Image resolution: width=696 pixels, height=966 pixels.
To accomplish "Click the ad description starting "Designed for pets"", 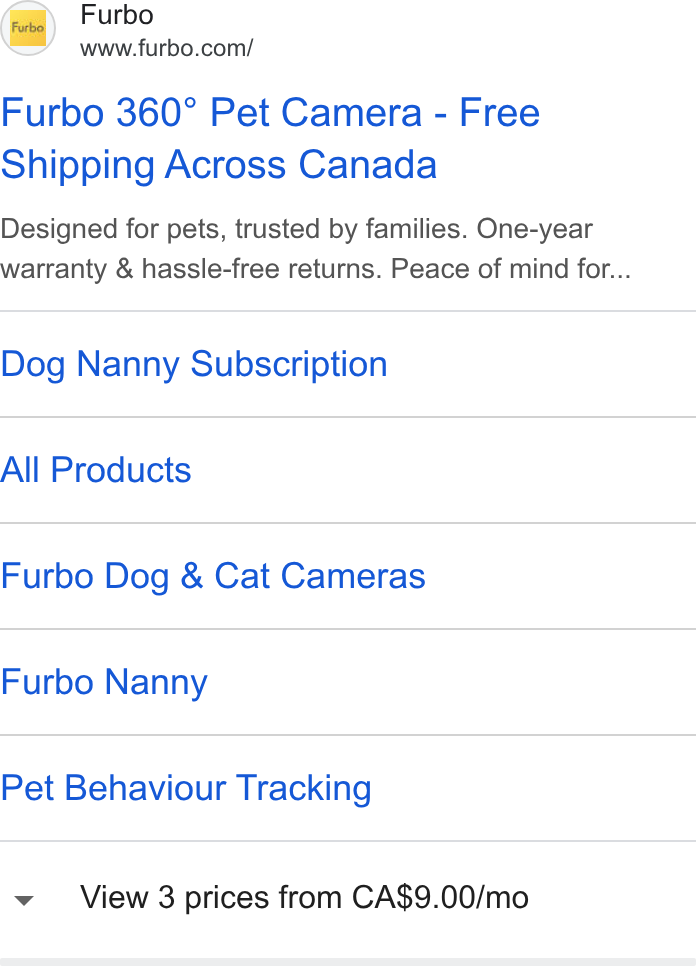I will (315, 249).
